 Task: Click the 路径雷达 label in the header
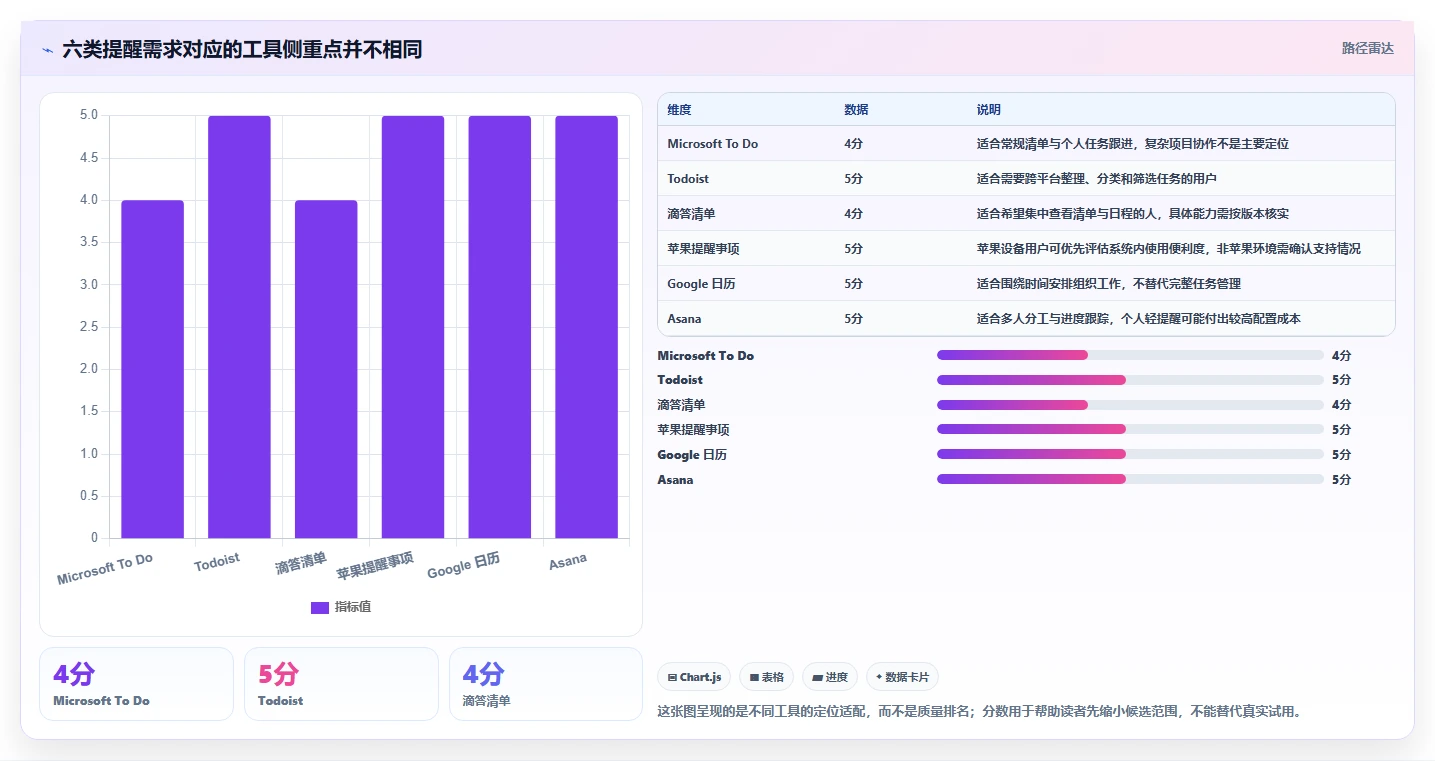click(x=1367, y=48)
